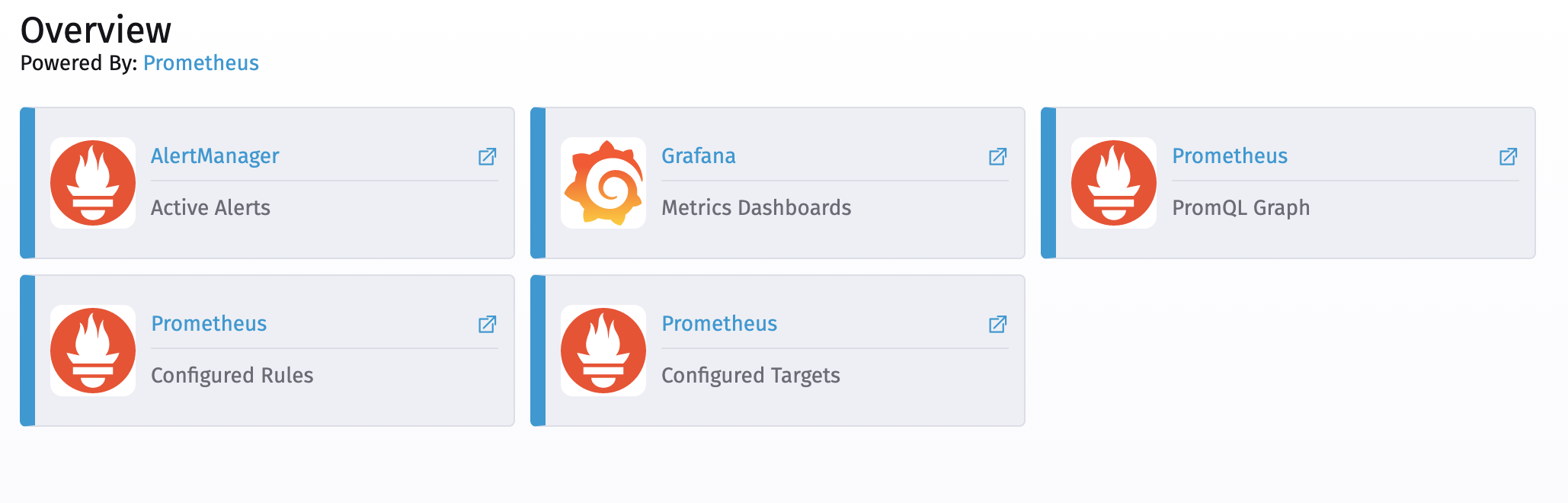
Task: Click the Prometheus heading above Configured Rules
Action: click(209, 323)
